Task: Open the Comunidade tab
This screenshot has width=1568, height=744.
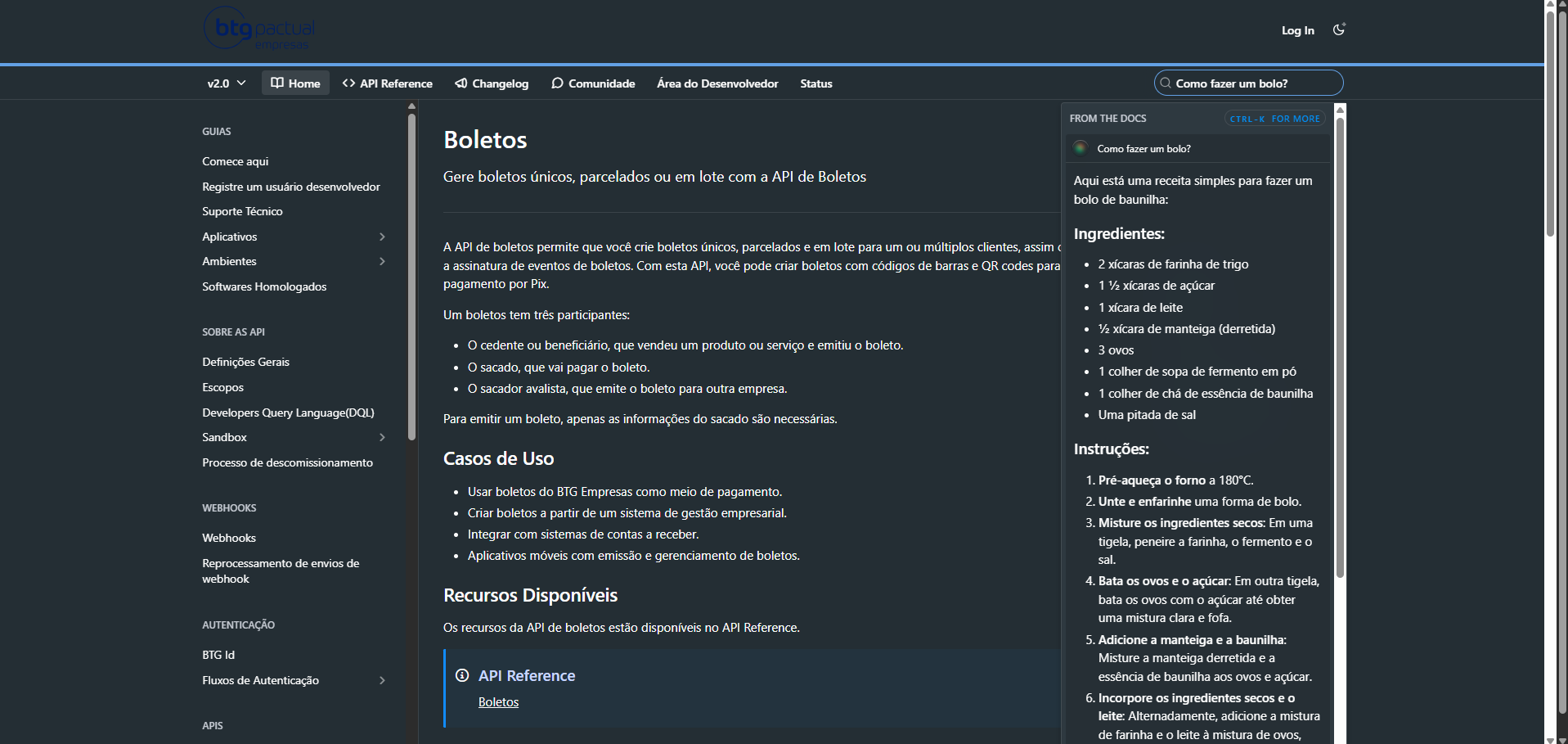Action: [593, 83]
